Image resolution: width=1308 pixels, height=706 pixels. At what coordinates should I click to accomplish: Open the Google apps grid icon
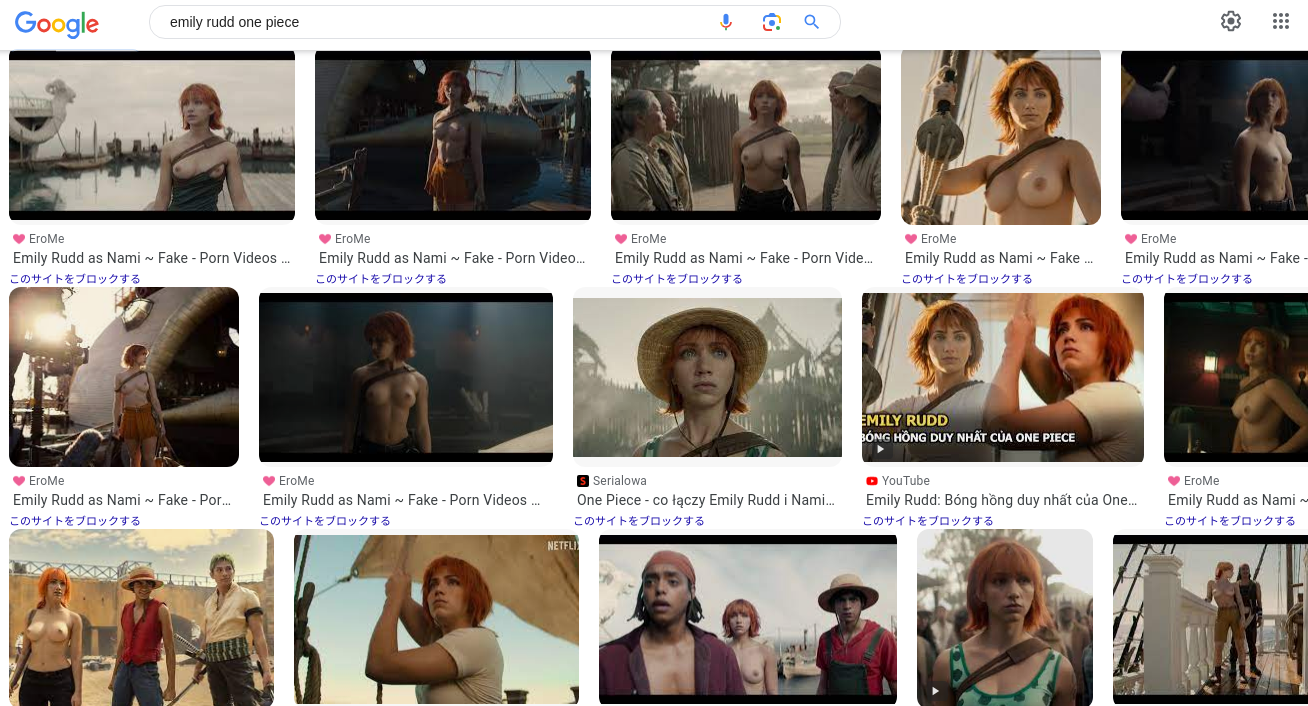pyautogui.click(x=1281, y=21)
